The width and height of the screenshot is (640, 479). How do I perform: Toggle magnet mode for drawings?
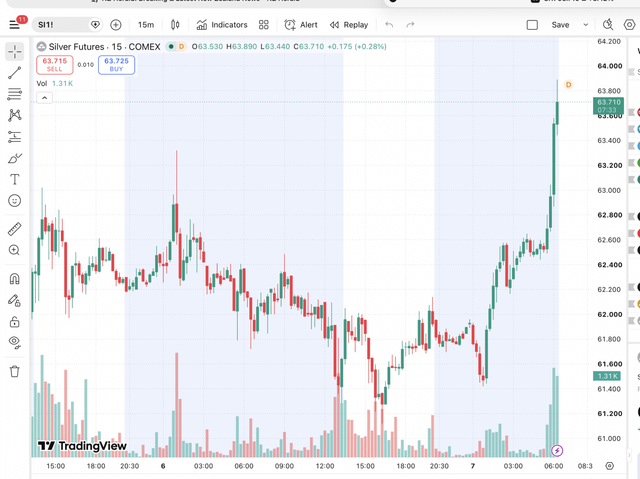click(x=14, y=279)
